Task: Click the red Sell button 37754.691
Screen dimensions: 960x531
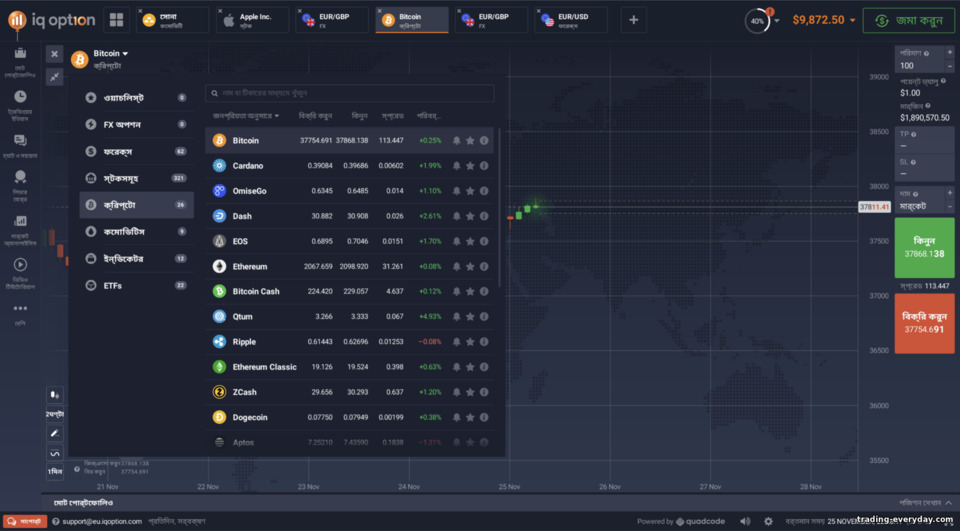Action: click(924, 323)
